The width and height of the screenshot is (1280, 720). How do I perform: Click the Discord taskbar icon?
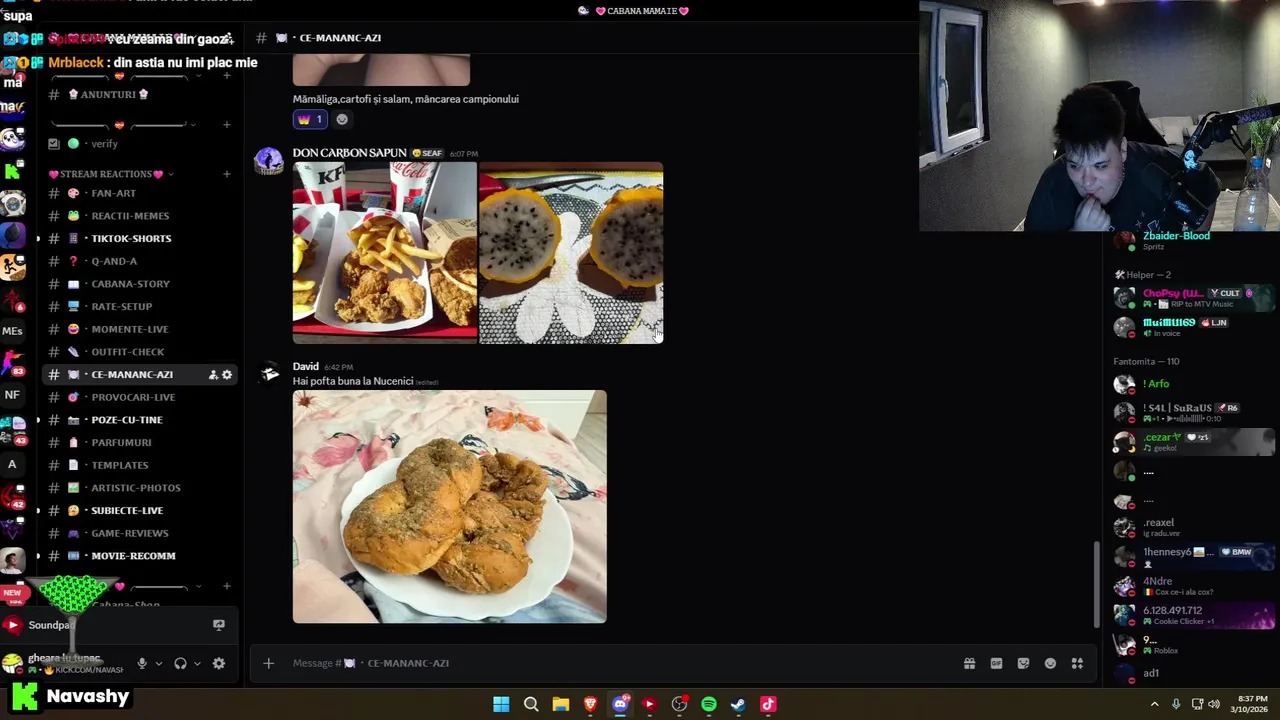(x=620, y=704)
